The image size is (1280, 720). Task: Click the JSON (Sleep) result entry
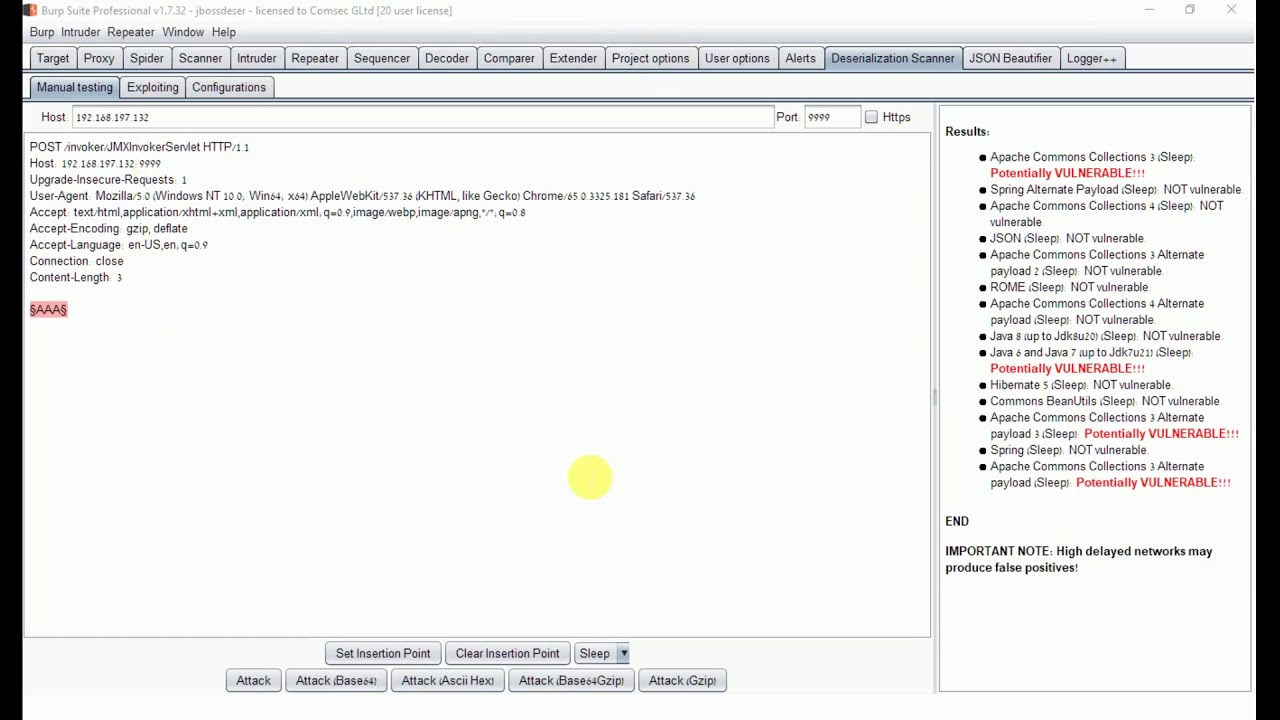coord(1067,238)
